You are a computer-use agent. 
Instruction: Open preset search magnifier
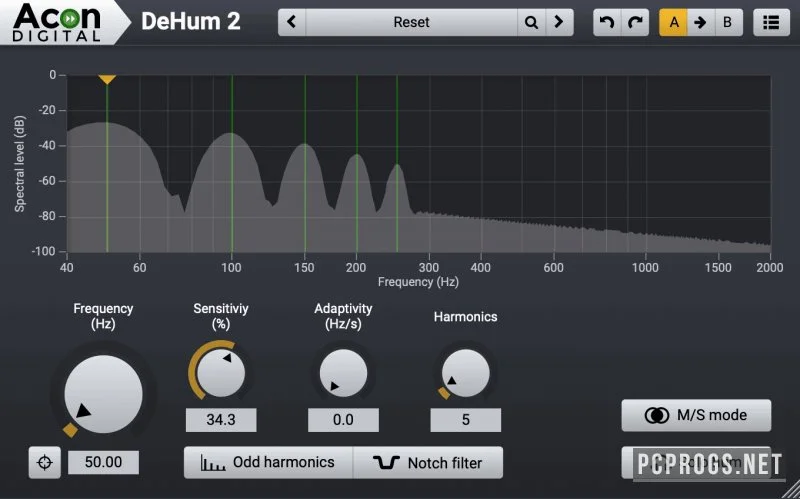coord(531,22)
